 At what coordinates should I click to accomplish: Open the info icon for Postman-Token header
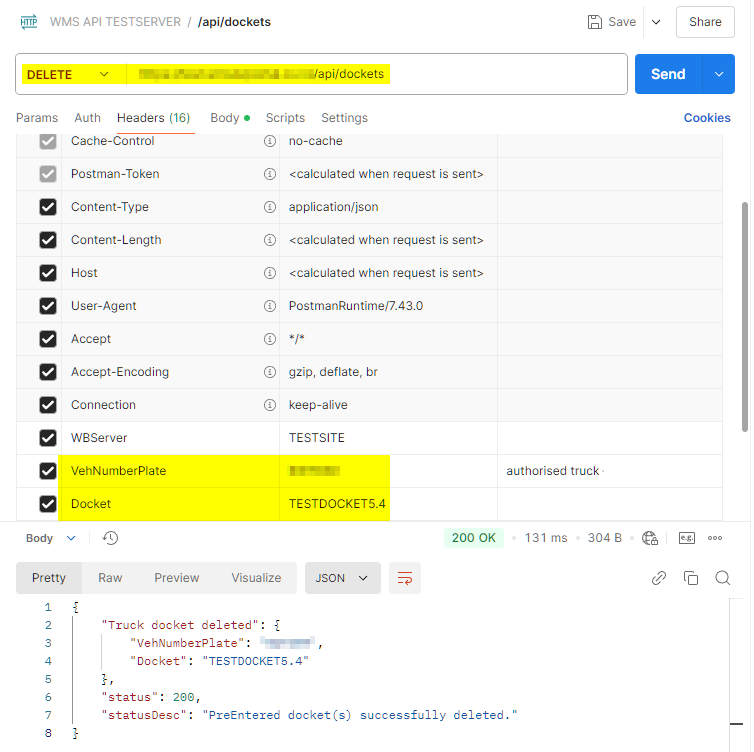[x=270, y=174]
